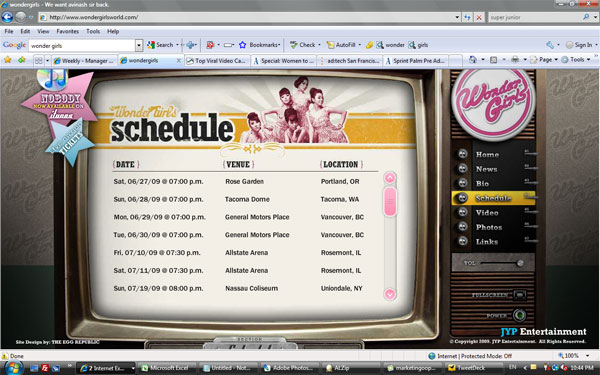This screenshot has width=600, height=375.
Task: Open the Edit menu
Action: click(25, 31)
